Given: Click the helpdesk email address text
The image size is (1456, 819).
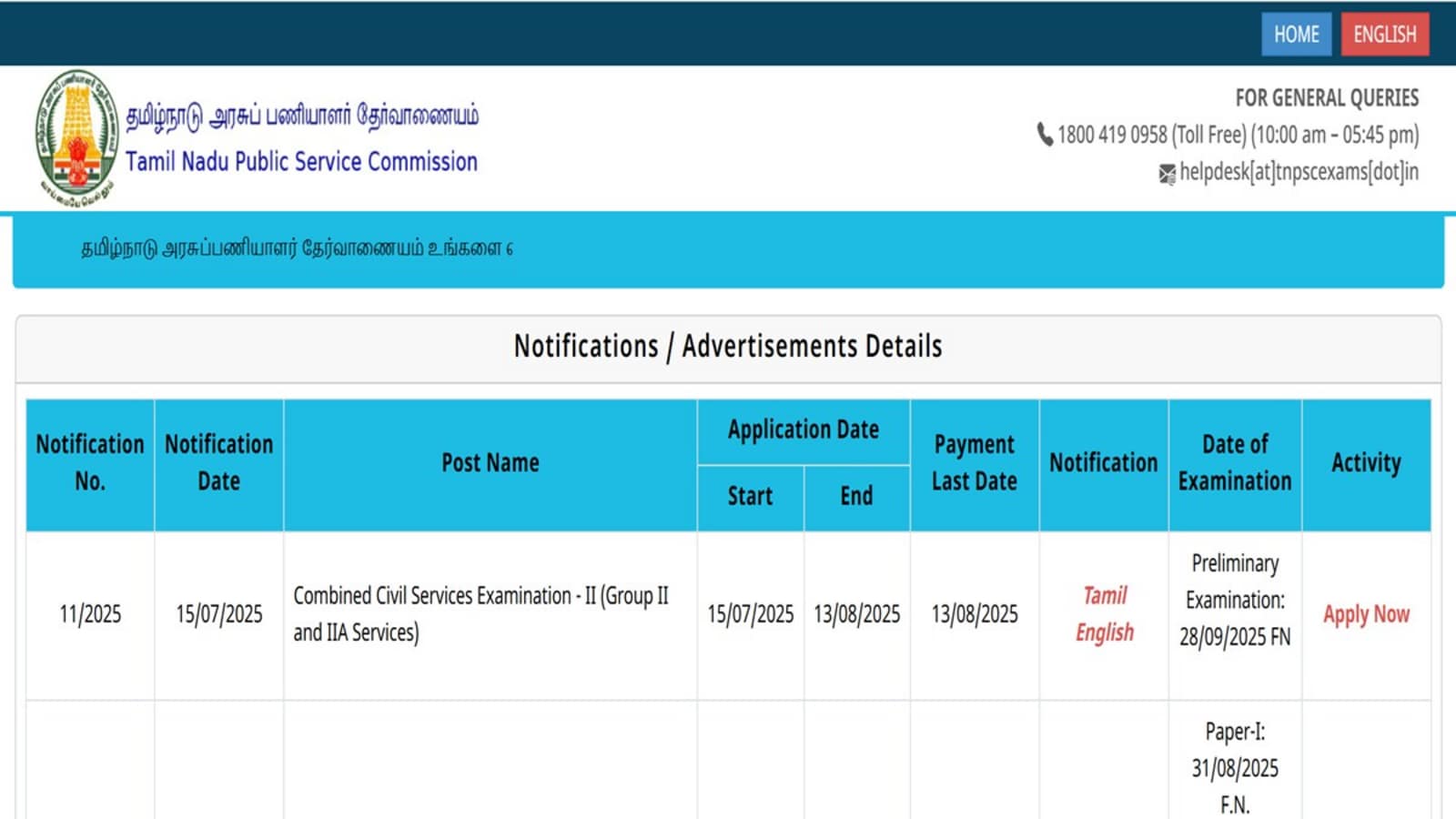Looking at the screenshot, I should (x=1299, y=172).
